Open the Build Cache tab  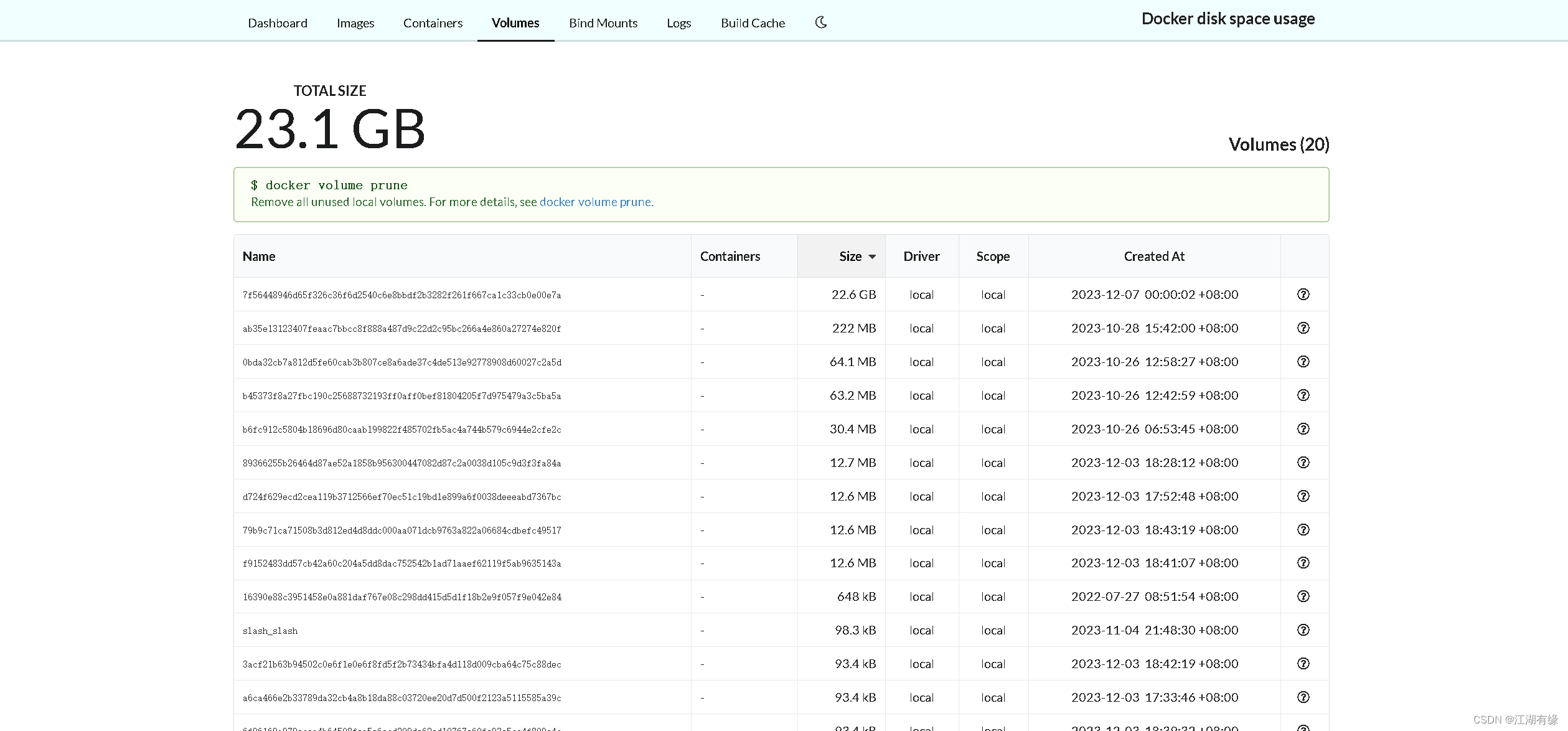click(x=753, y=23)
